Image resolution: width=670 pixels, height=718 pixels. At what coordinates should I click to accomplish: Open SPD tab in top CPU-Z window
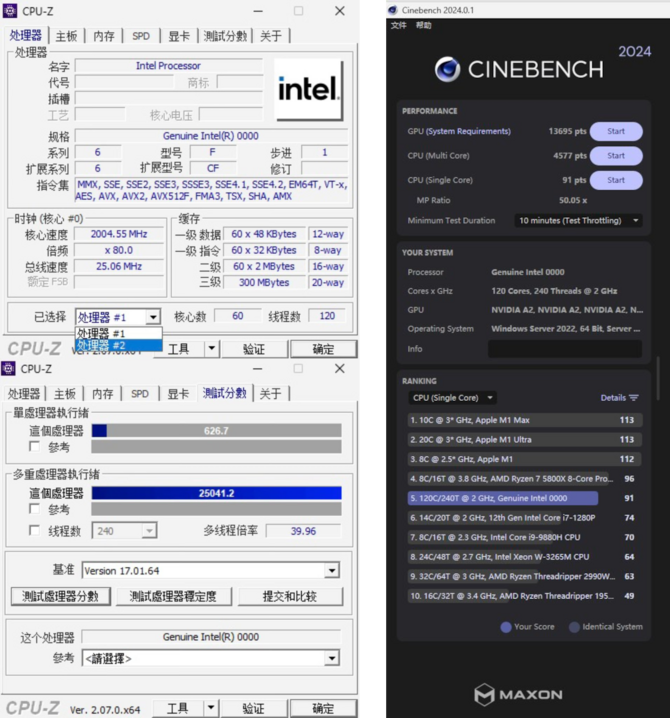pyautogui.click(x=141, y=36)
